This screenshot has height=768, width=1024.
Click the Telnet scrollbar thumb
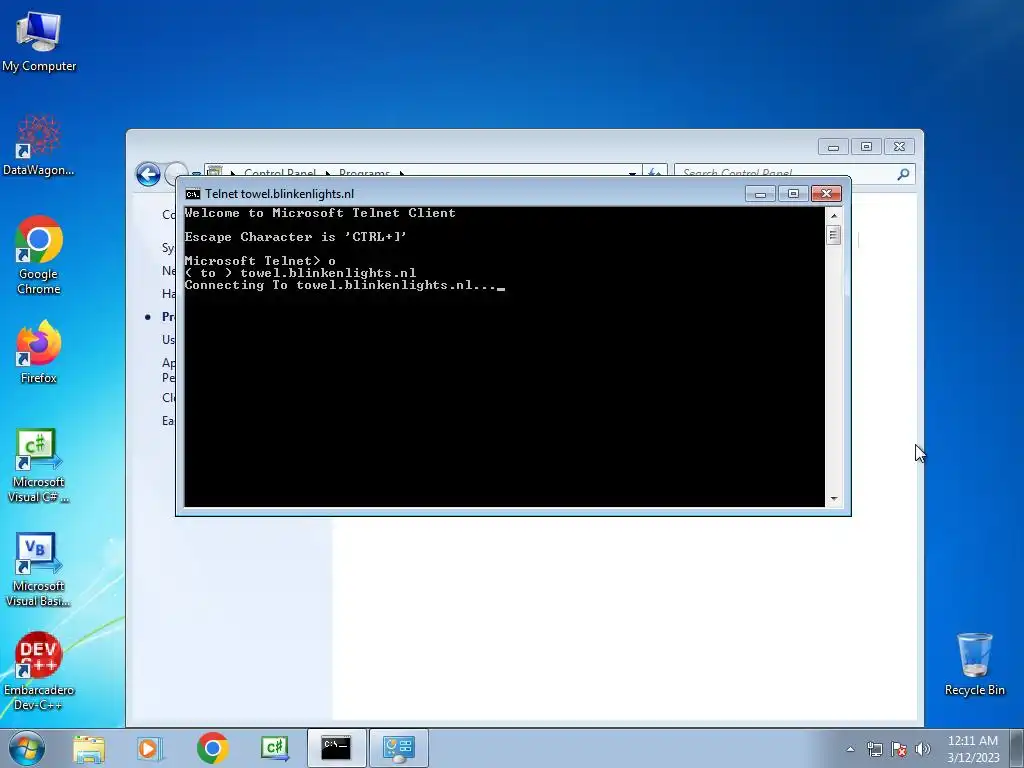pos(833,234)
